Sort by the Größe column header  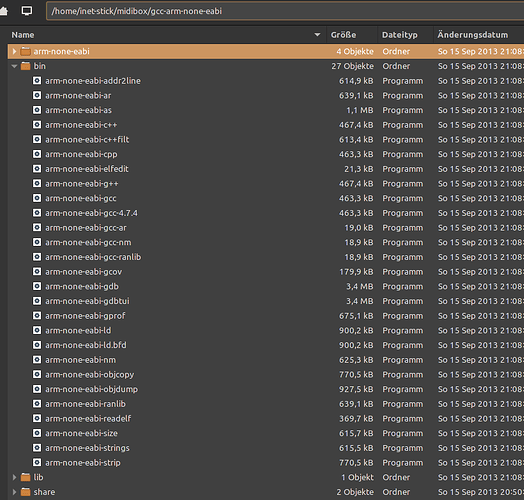tap(343, 35)
